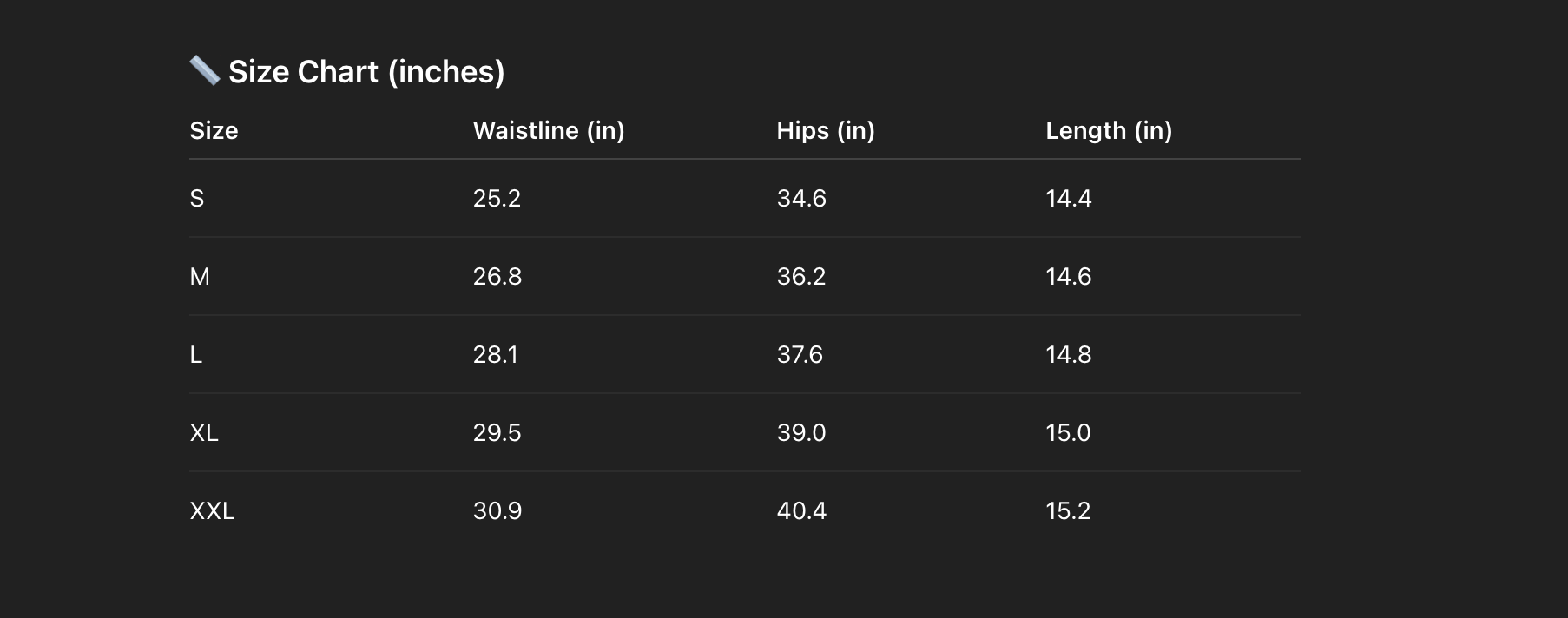Select the L size row label

coord(196,355)
